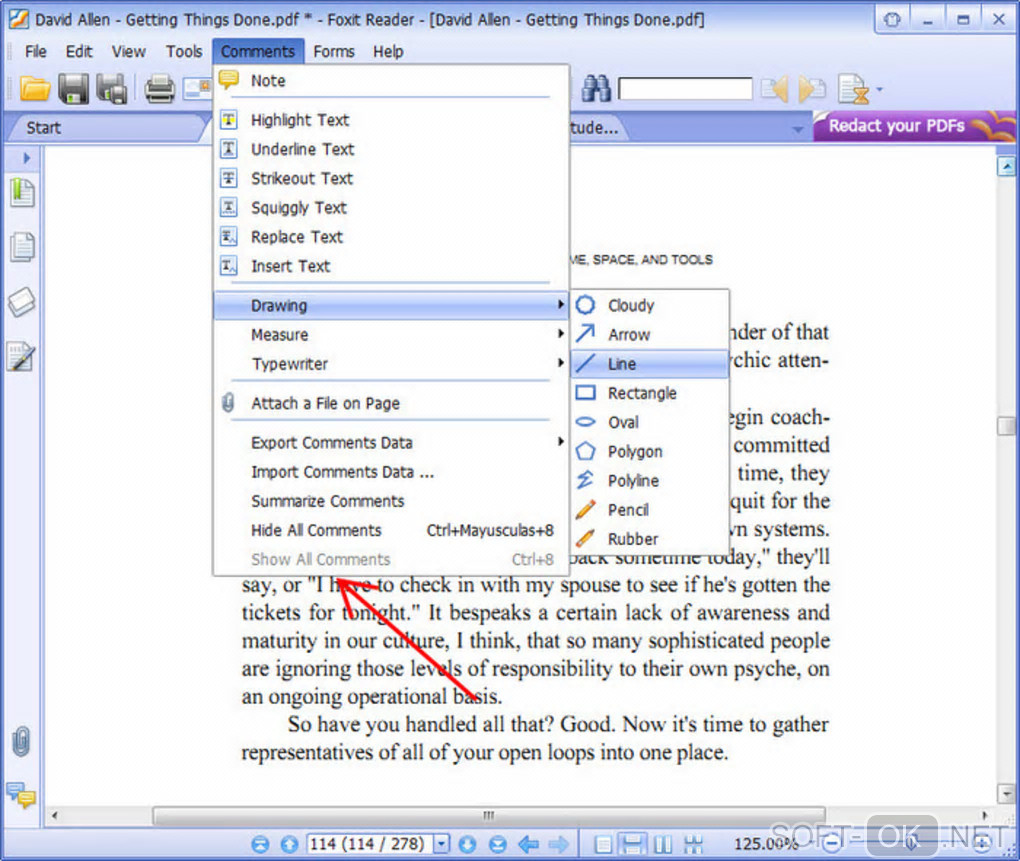1020x861 pixels.
Task: Select Pencil drawing tool
Action: point(650,510)
